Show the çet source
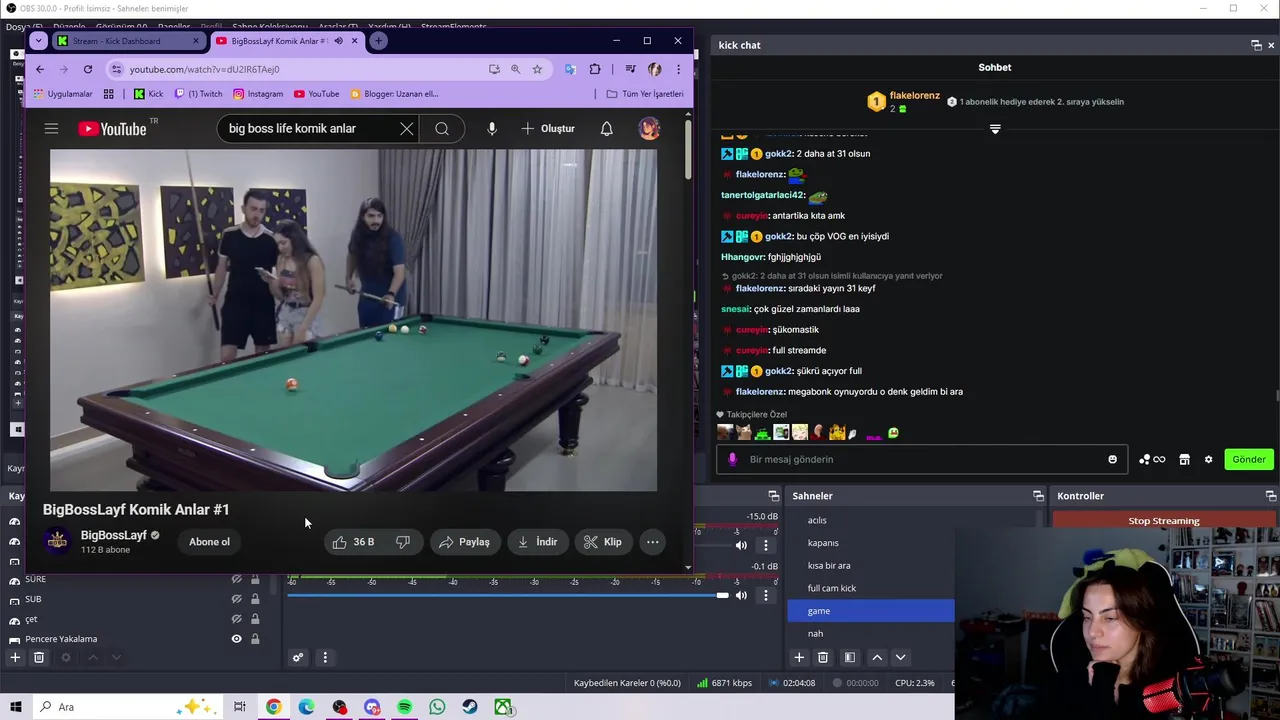 (x=237, y=619)
